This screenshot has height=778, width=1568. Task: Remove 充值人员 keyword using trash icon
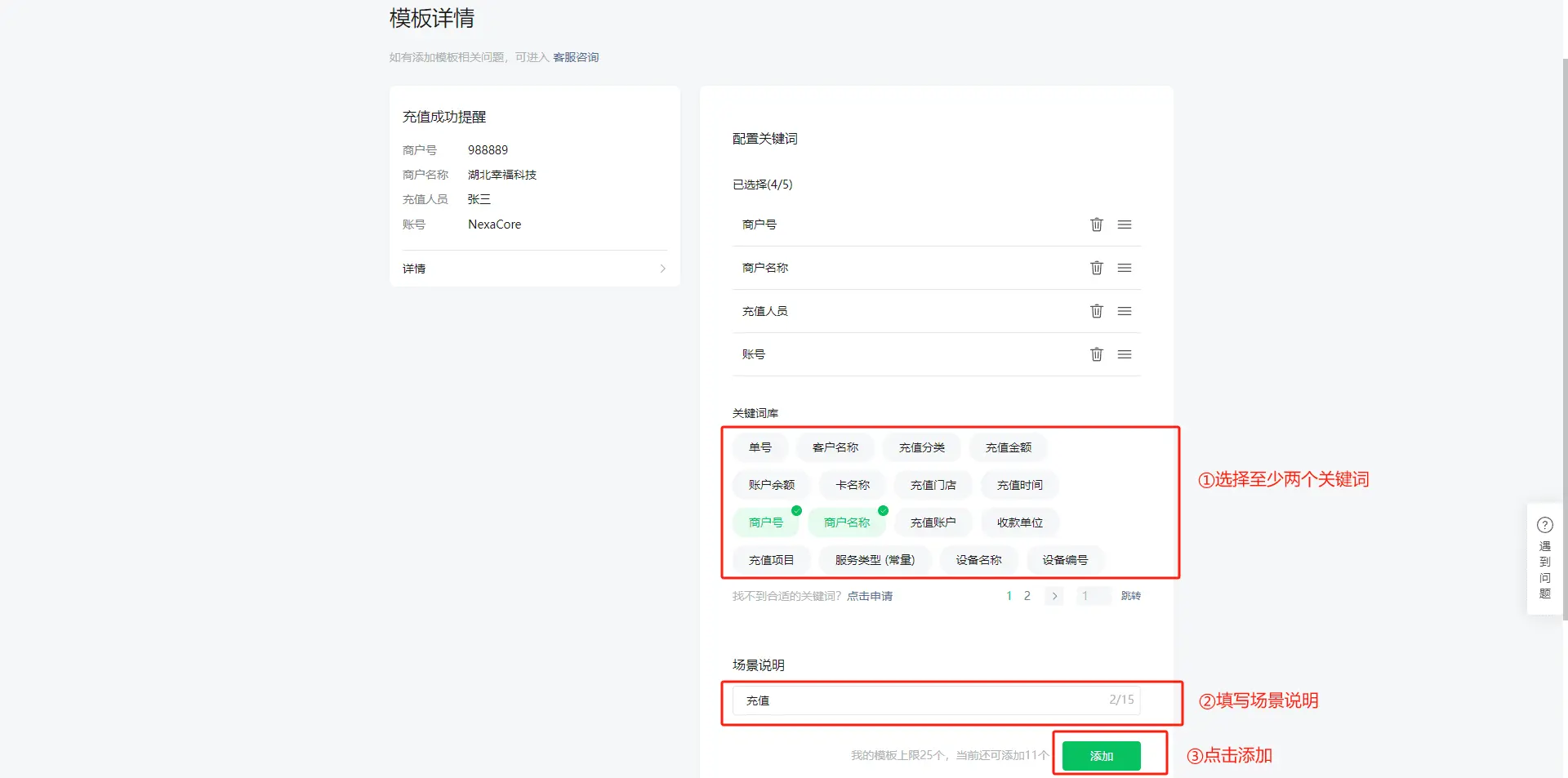click(x=1096, y=311)
